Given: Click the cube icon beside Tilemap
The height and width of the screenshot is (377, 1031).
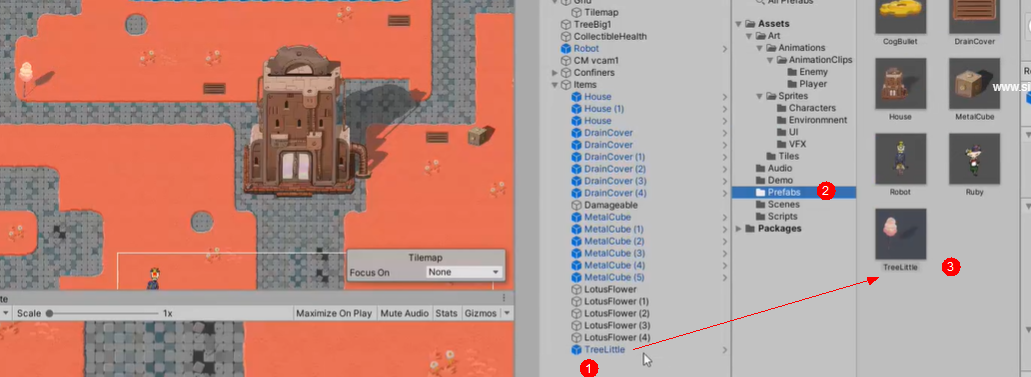Looking at the screenshot, I should [576, 12].
